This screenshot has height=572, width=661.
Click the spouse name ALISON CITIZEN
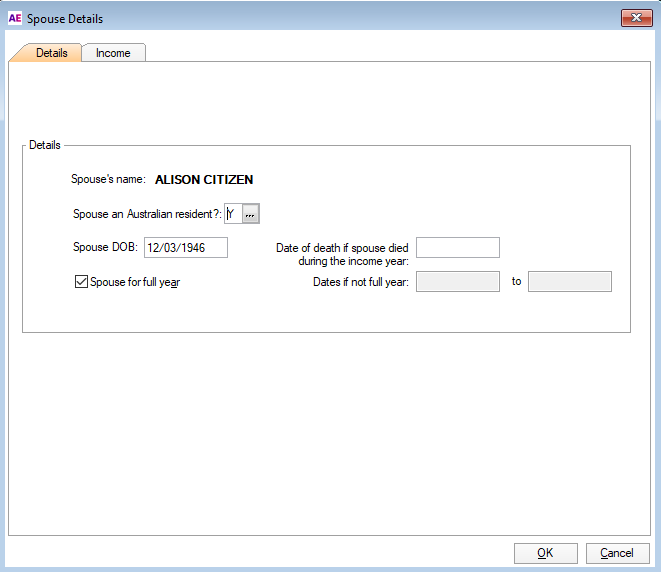(x=204, y=180)
